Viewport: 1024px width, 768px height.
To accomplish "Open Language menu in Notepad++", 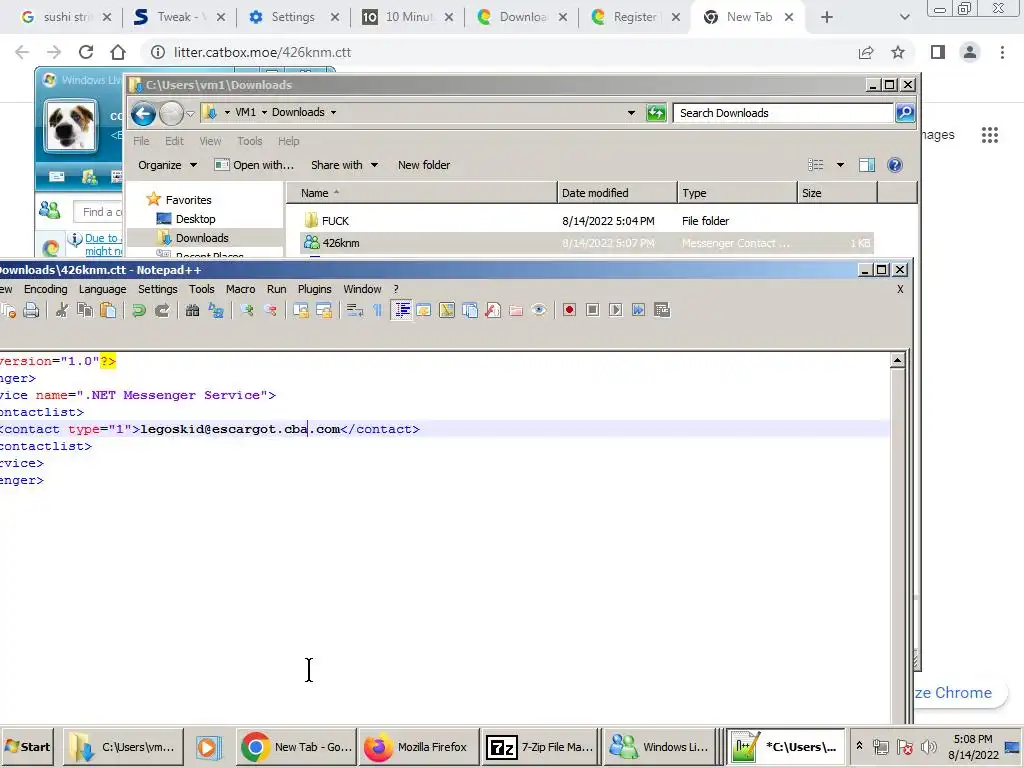I will point(103,289).
